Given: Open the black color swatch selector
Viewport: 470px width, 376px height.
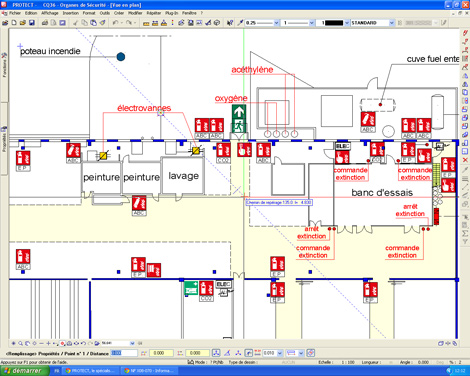Looking at the screenshot, I should (x=334, y=23).
